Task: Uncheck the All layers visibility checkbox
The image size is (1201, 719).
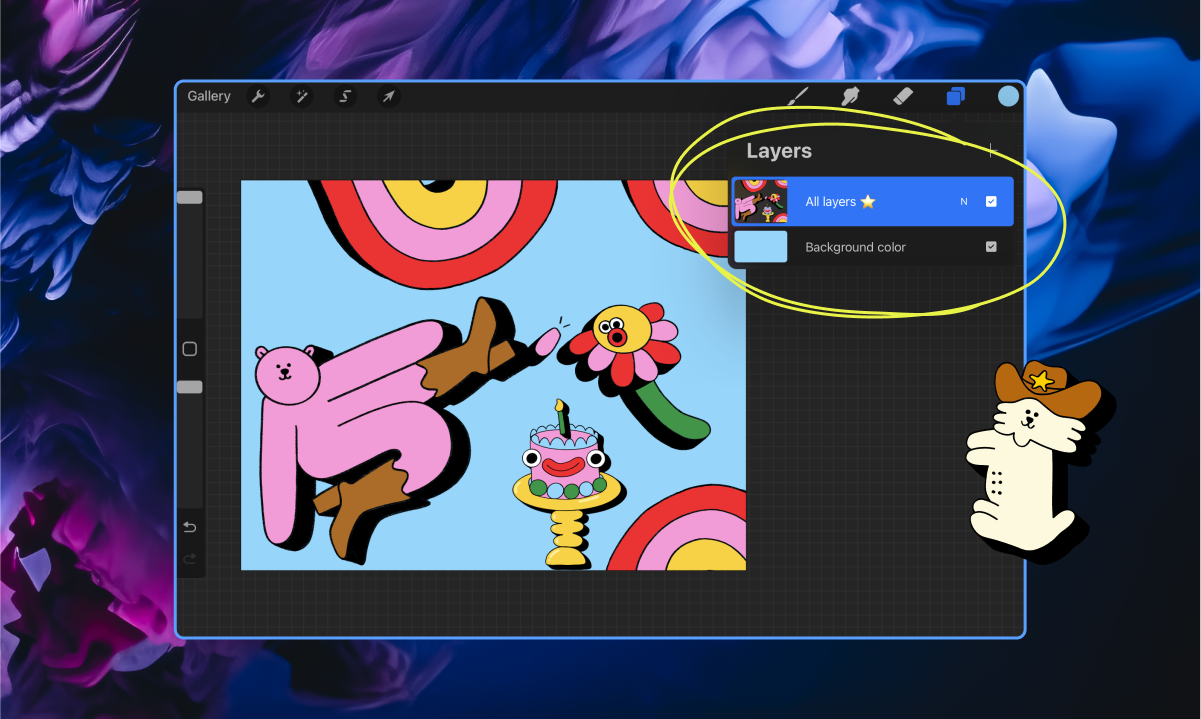Action: tap(991, 201)
